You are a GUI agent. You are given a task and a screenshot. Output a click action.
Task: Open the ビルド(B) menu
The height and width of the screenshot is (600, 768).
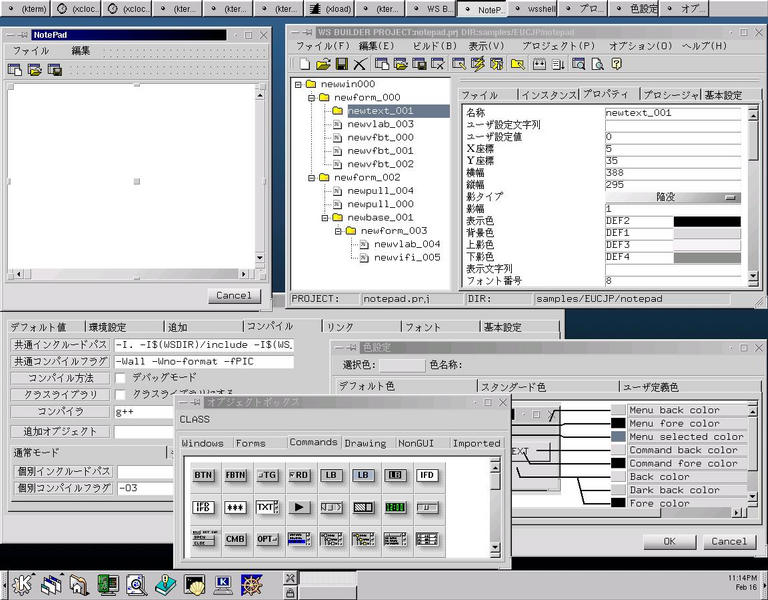pos(433,46)
